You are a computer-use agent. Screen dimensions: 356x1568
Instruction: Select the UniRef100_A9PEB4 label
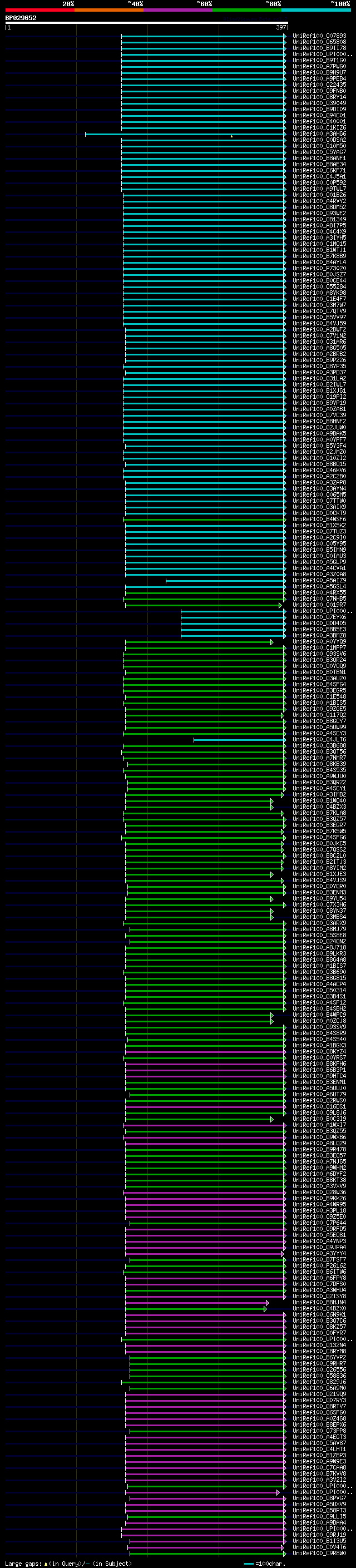pyautogui.click(x=319, y=78)
